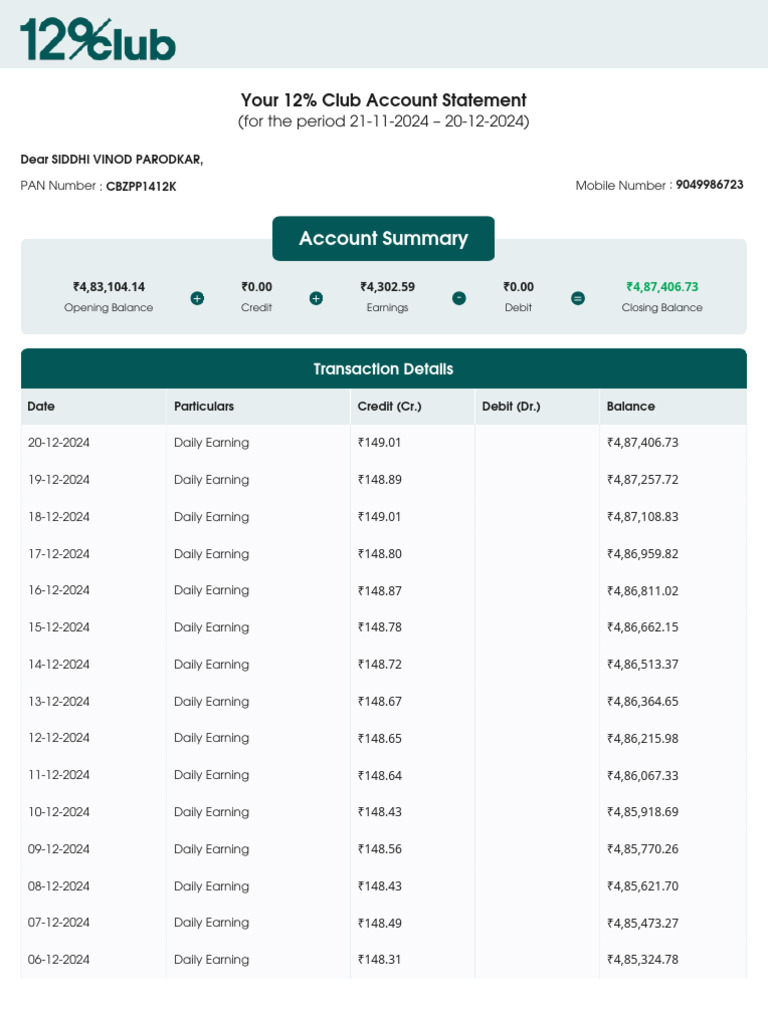Click balance ₹4,86,959.82

point(643,554)
